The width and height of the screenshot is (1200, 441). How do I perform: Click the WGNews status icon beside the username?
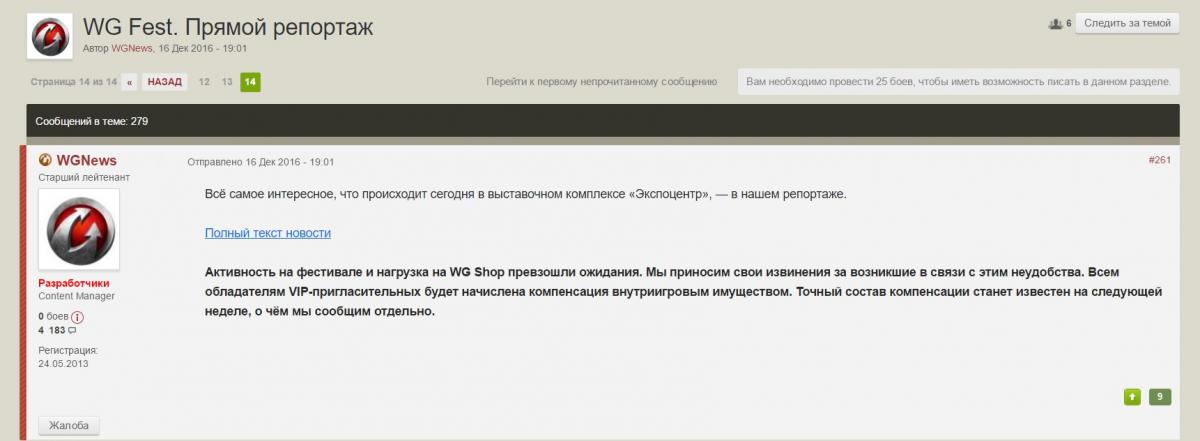click(x=45, y=160)
